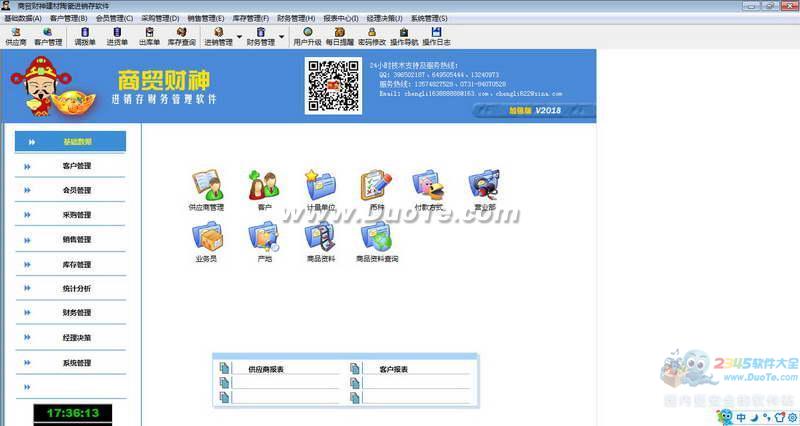Click the moon icon in system tray
Image resolution: width=800 pixels, height=426 pixels.
click(754, 417)
